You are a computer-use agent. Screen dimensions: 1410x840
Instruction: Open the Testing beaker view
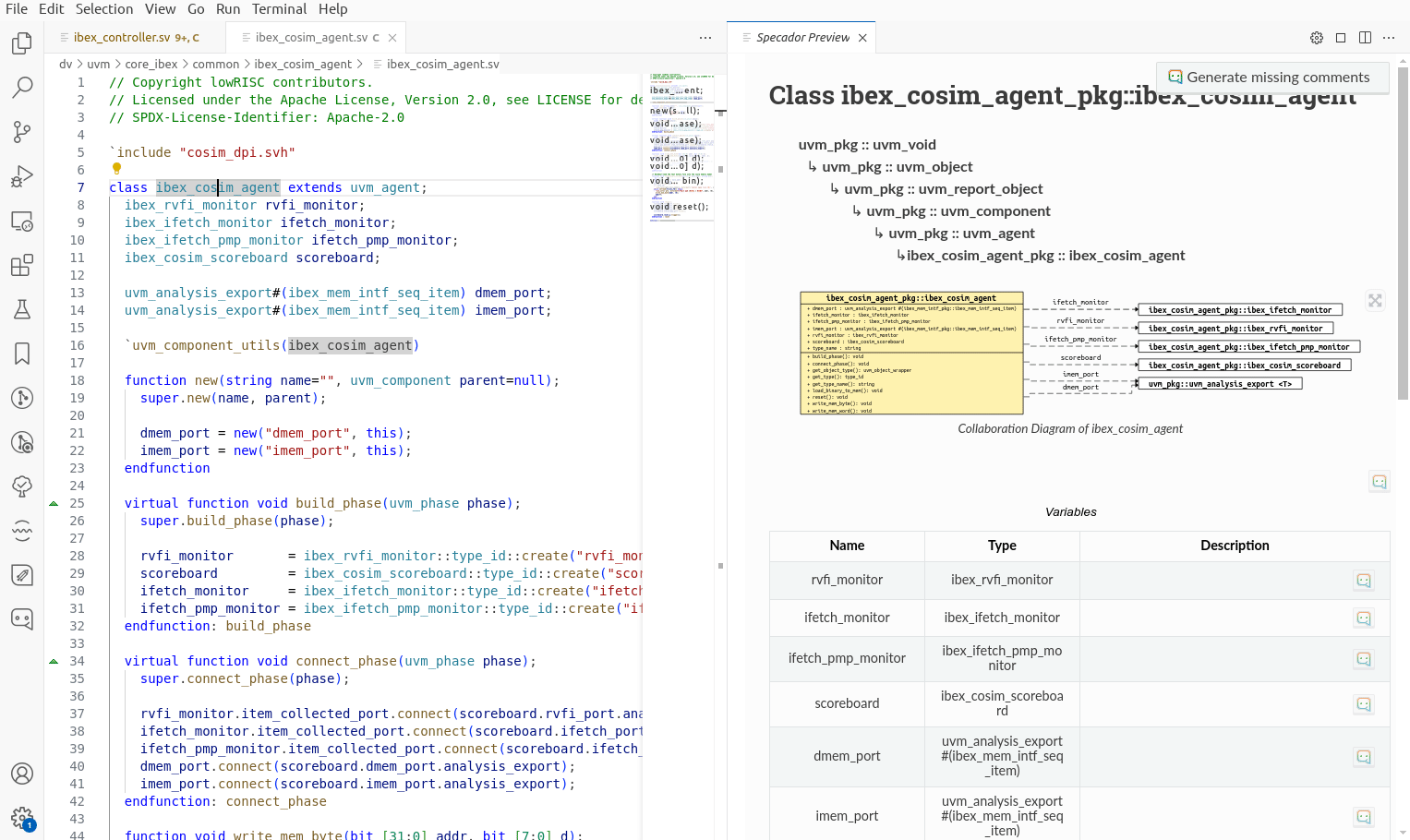(22, 309)
